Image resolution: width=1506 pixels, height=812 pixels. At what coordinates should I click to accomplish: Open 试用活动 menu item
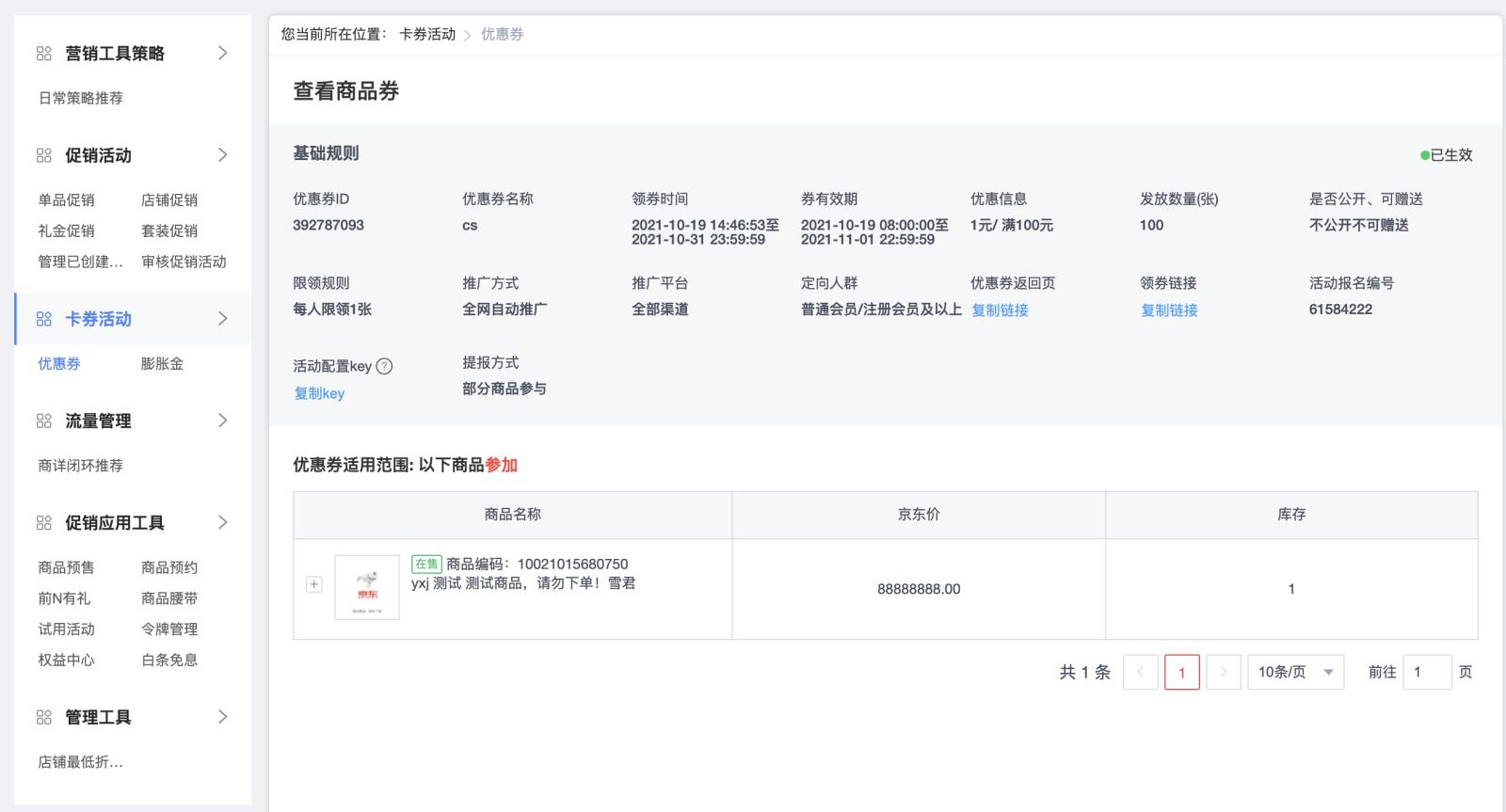coord(66,629)
